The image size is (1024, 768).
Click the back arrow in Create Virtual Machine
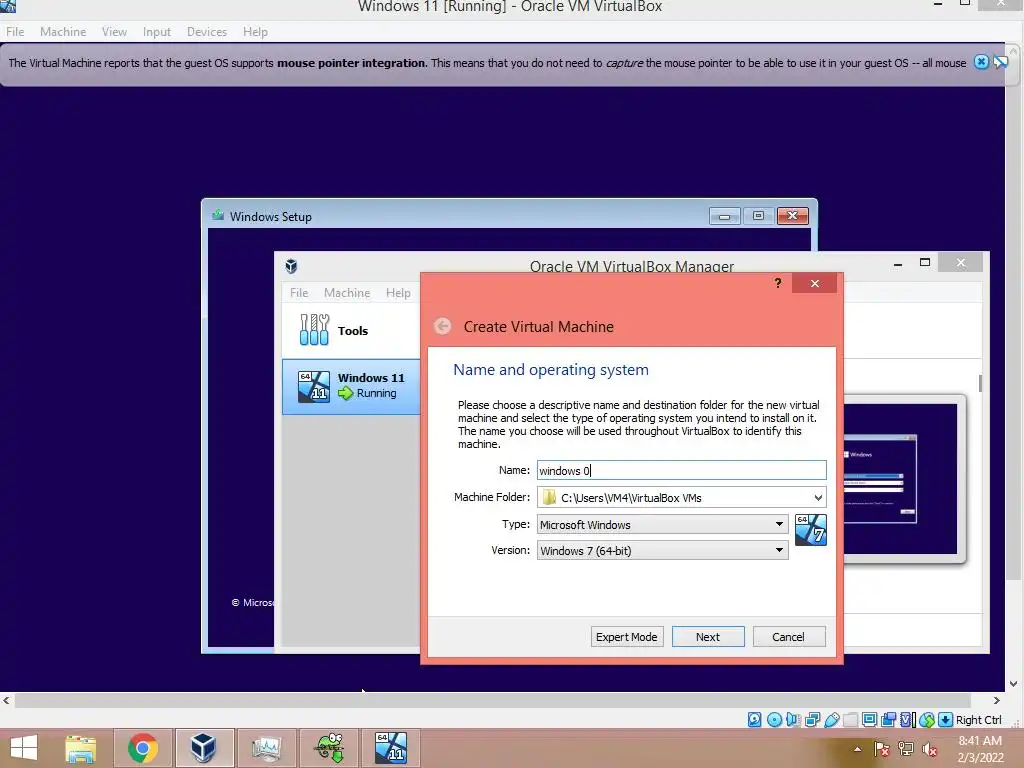(443, 326)
